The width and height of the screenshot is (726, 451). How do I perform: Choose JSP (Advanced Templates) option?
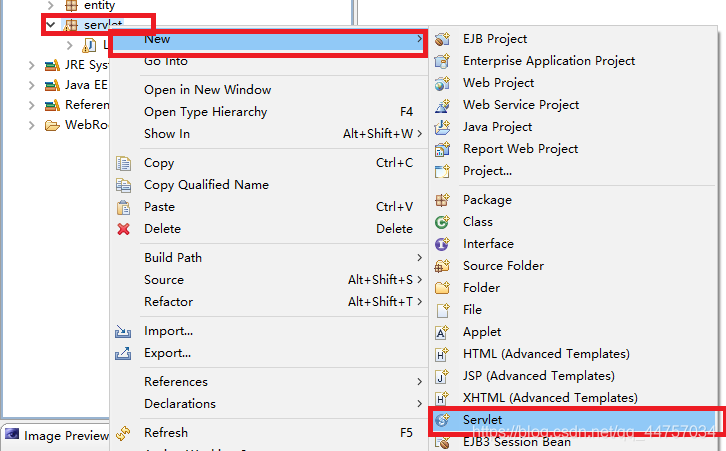click(x=538, y=376)
